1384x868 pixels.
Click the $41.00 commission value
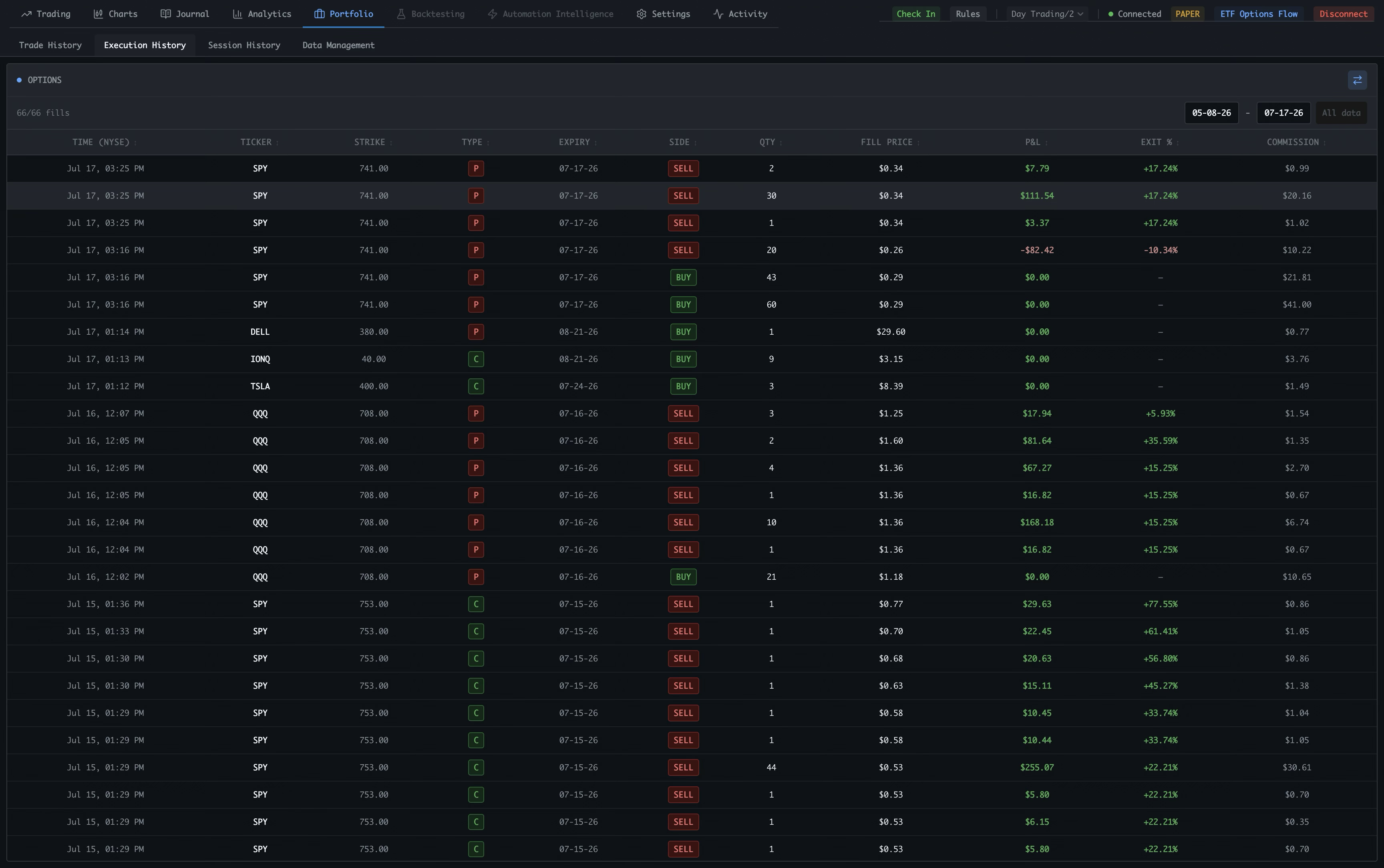(x=1297, y=305)
